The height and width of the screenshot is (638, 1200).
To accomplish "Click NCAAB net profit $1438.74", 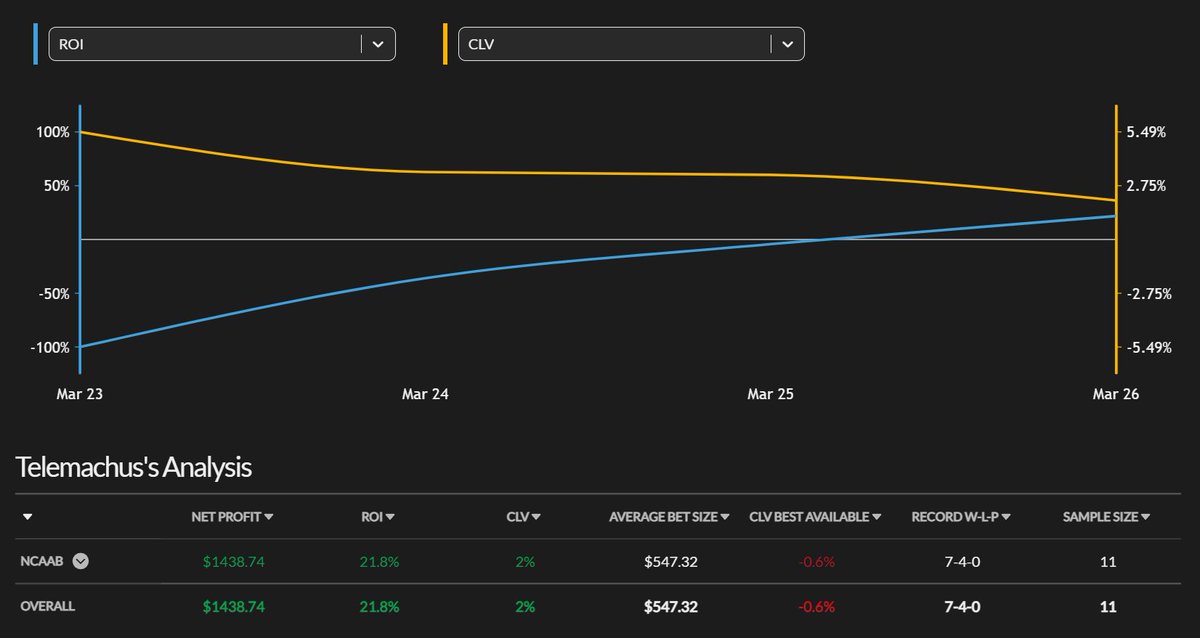I will coord(233,562).
